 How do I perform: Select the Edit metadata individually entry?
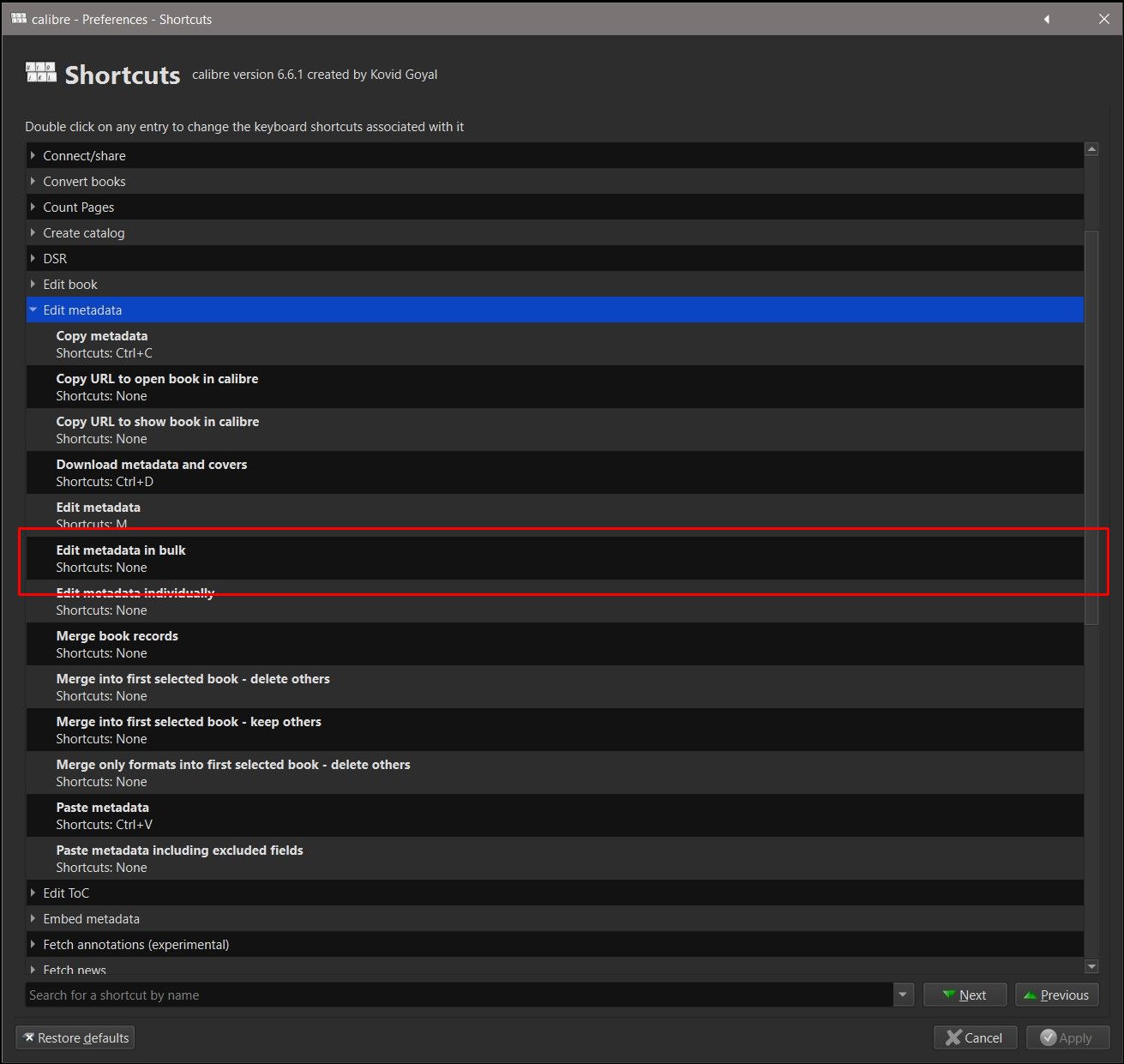click(555, 601)
